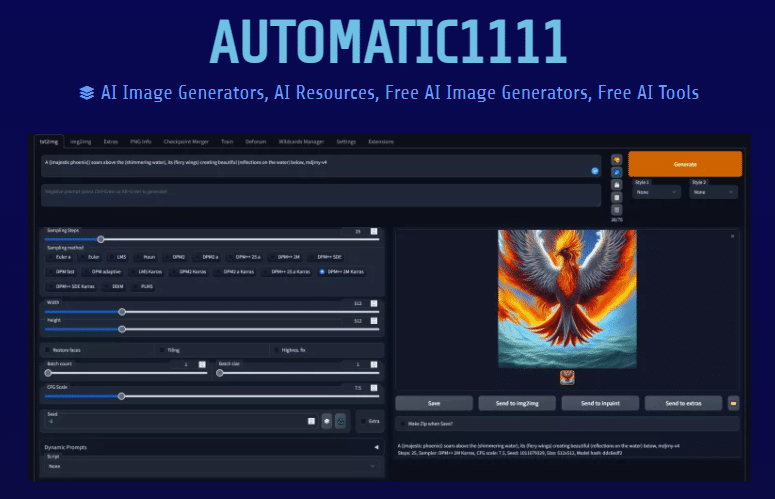
Task: Select the PLMS sampling method
Action: coord(143,287)
